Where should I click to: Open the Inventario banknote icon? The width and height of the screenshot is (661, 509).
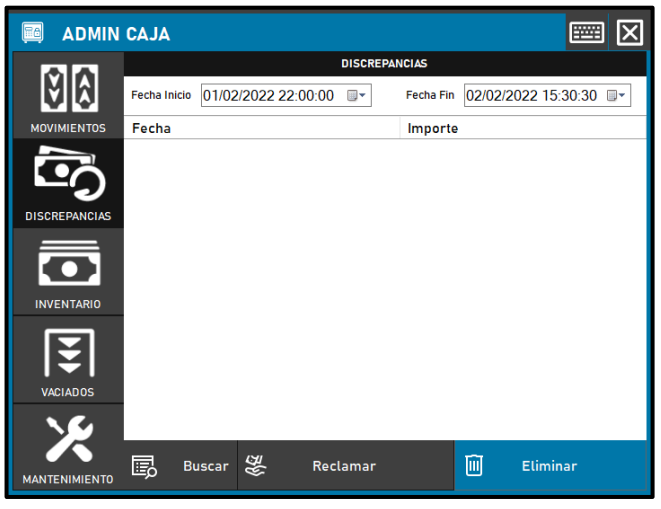click(68, 263)
